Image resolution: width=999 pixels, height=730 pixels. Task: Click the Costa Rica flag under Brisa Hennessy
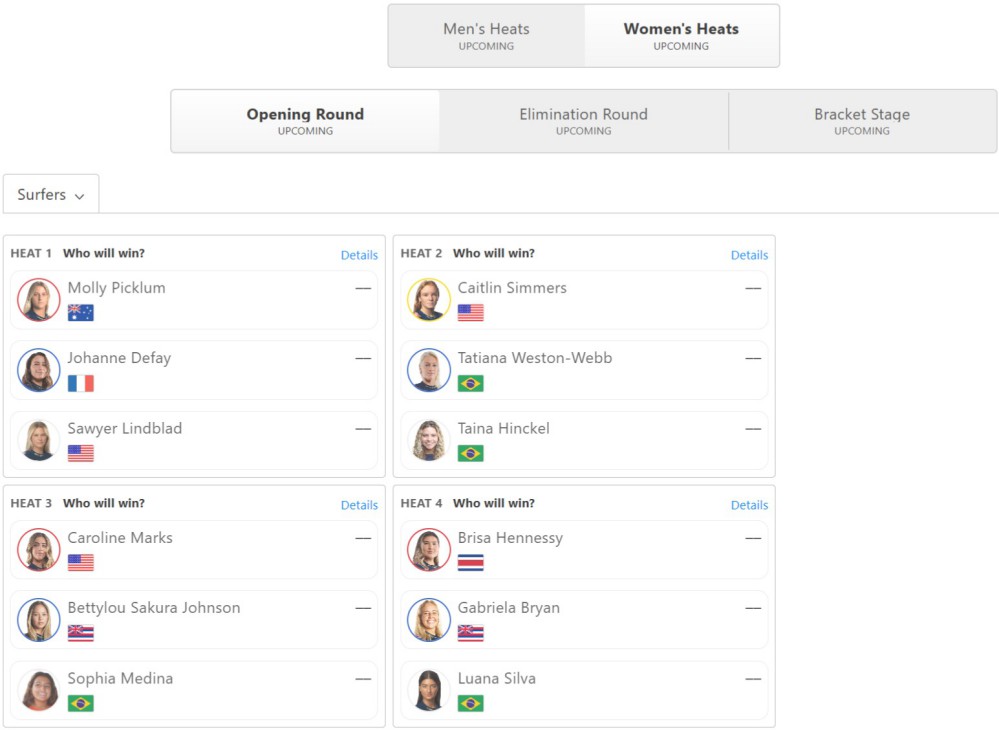(x=471, y=562)
